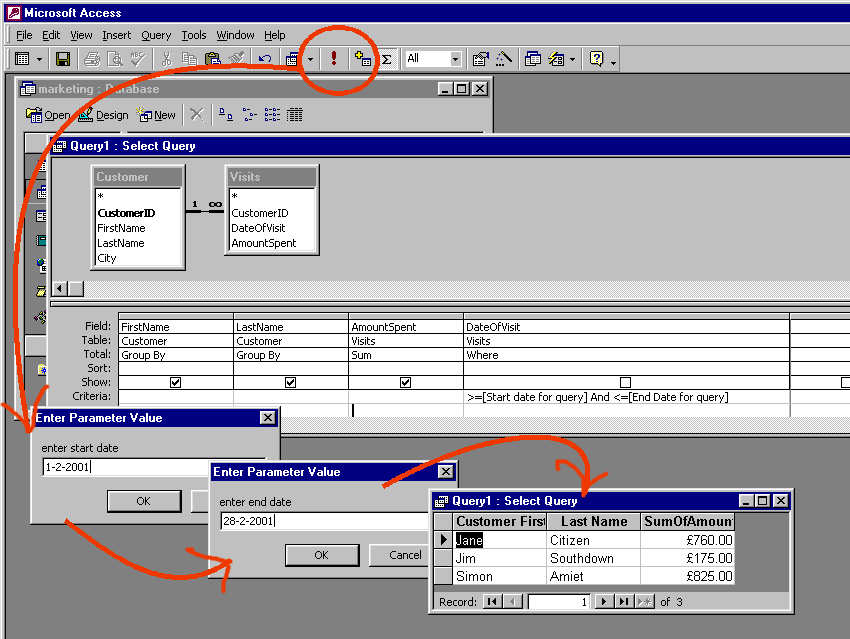Click the end date parameter input field
850x639 pixels.
click(x=324, y=521)
